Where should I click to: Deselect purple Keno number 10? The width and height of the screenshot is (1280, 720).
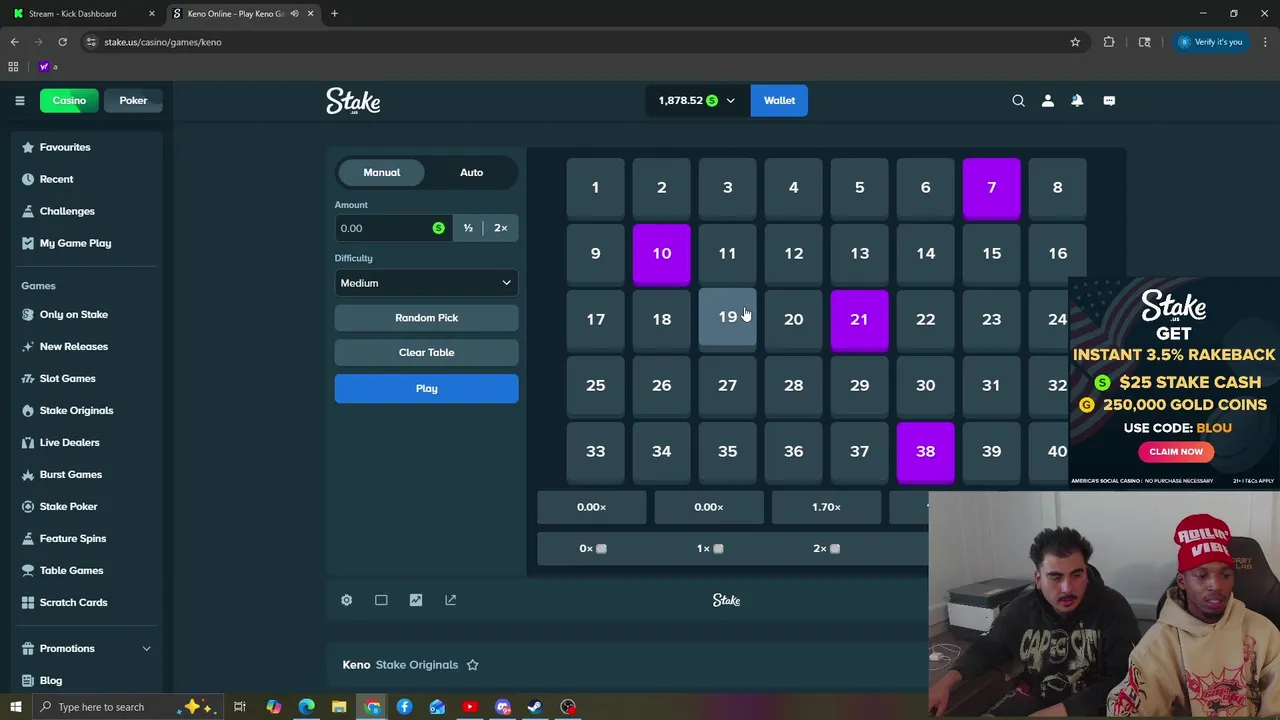click(x=661, y=253)
